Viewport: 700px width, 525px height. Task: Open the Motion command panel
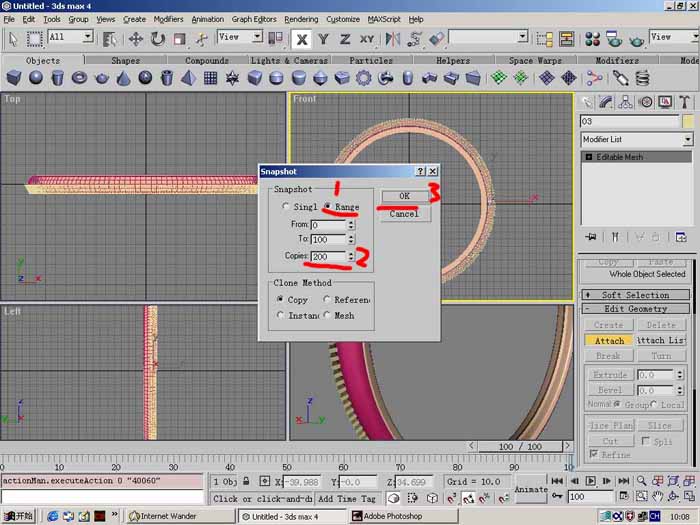pyautogui.click(x=646, y=103)
